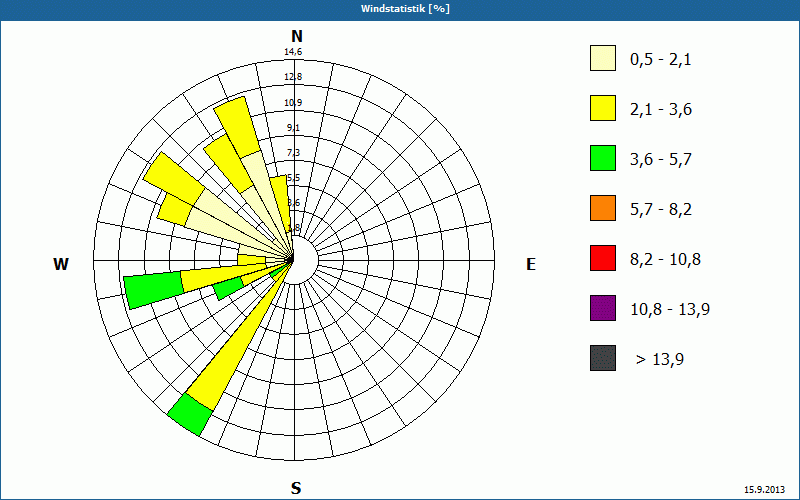Click the purple 10,8 - 13,9 legend swatch
This screenshot has height=500, width=800.
pyautogui.click(x=603, y=308)
